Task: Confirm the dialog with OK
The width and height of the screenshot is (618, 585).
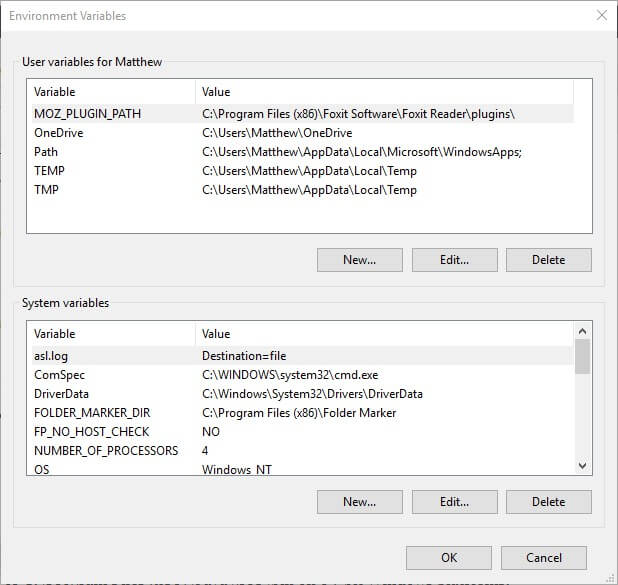Action: tap(449, 558)
